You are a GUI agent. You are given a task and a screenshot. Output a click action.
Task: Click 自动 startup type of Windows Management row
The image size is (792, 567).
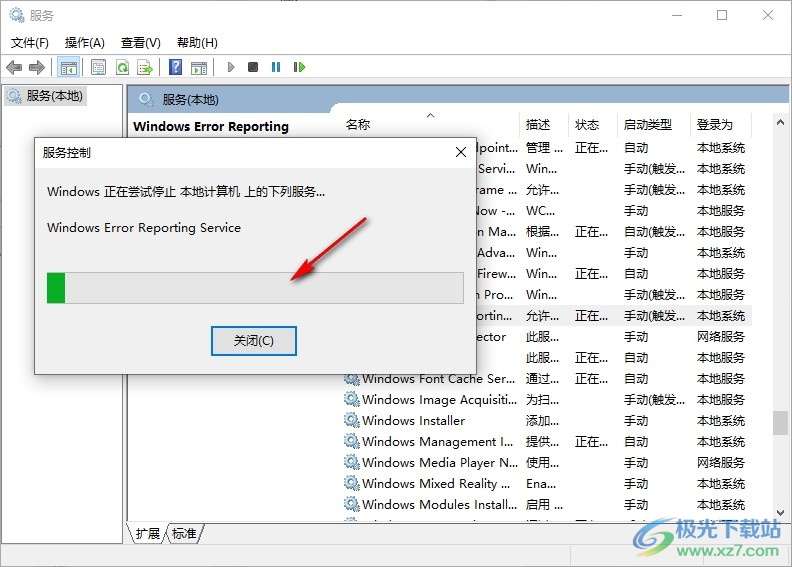point(635,441)
